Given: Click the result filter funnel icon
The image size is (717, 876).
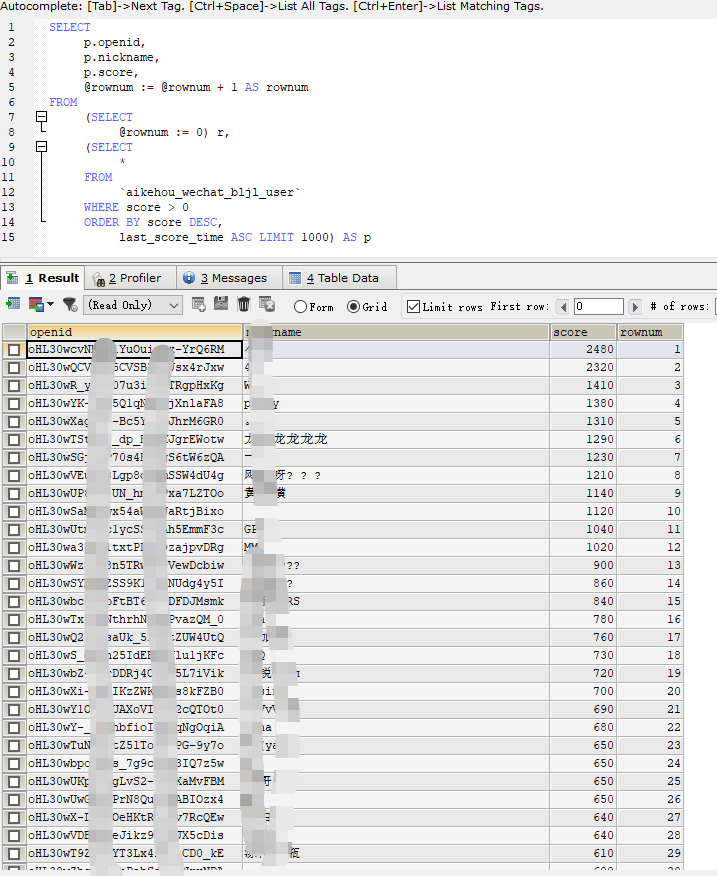Looking at the screenshot, I should [70, 304].
